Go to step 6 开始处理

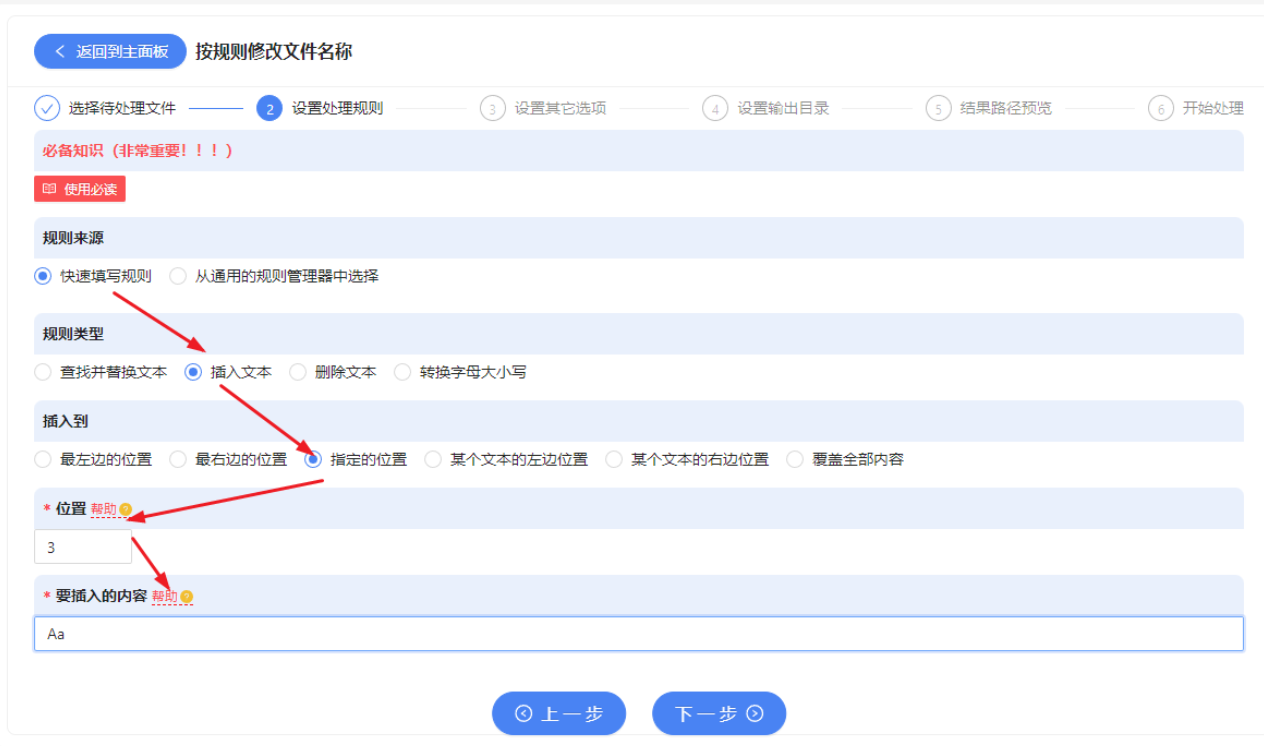[1196, 108]
